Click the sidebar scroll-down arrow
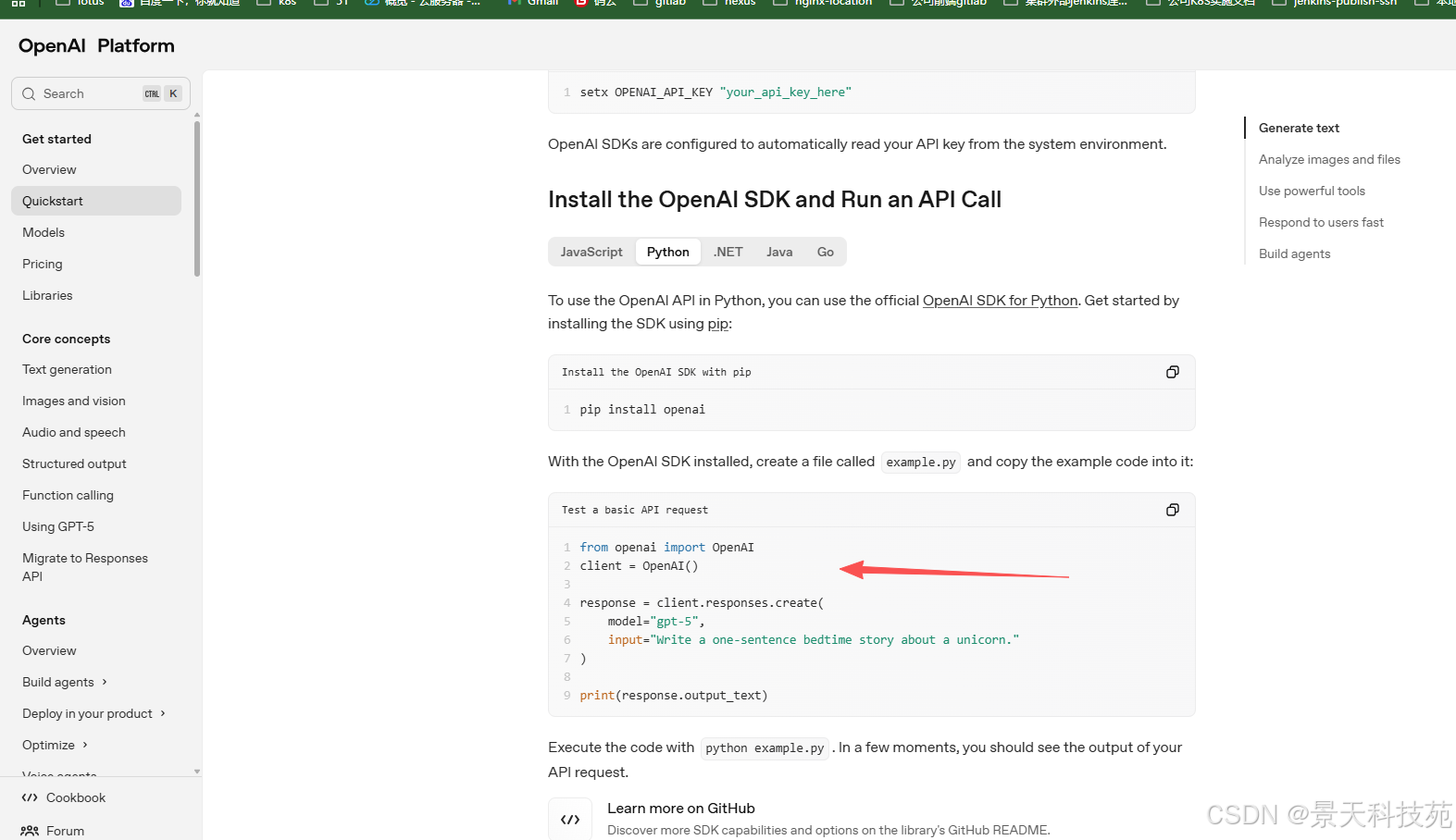Image resolution: width=1456 pixels, height=840 pixels. pos(197,771)
